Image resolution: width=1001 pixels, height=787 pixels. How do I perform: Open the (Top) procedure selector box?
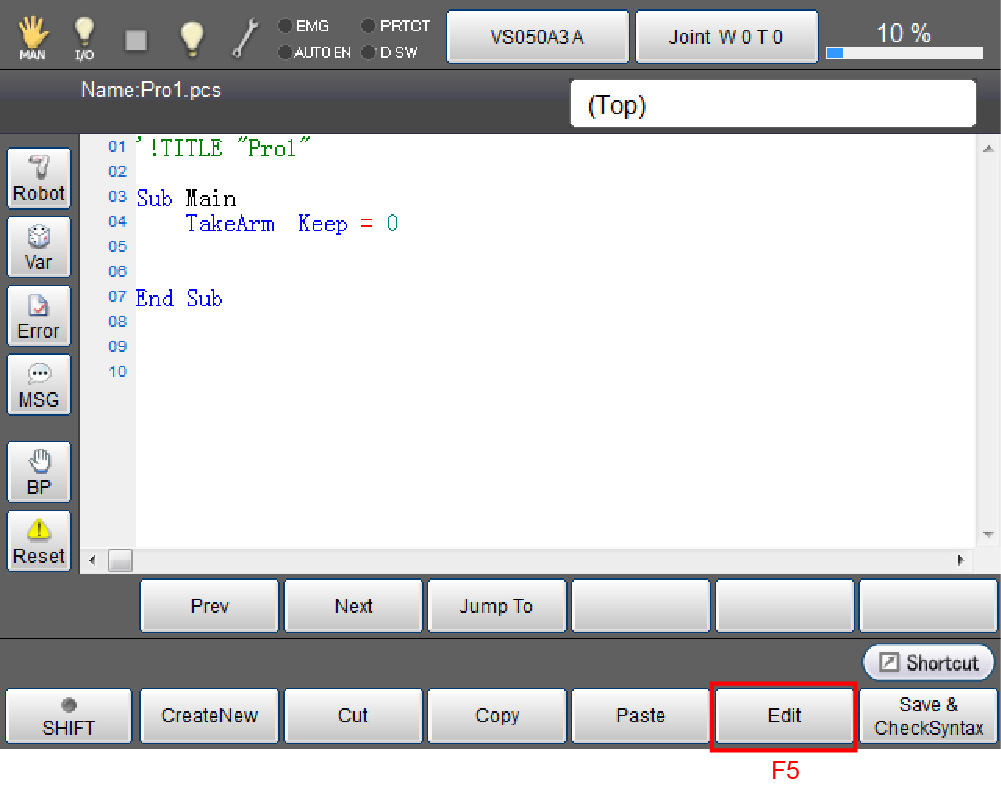772,105
